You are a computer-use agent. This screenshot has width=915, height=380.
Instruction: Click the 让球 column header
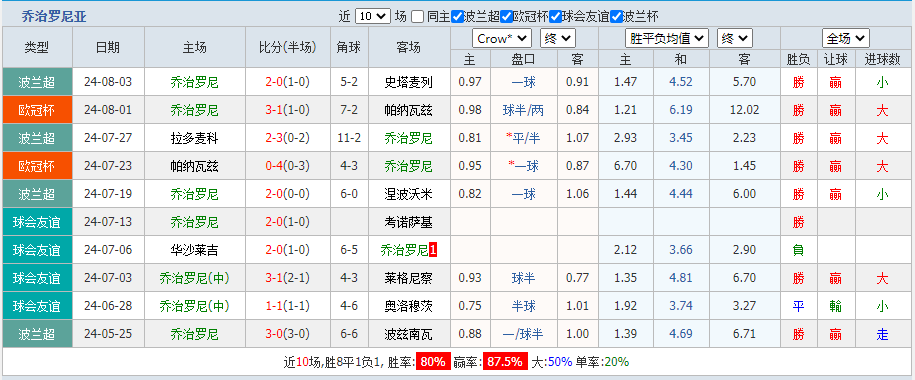[836, 59]
